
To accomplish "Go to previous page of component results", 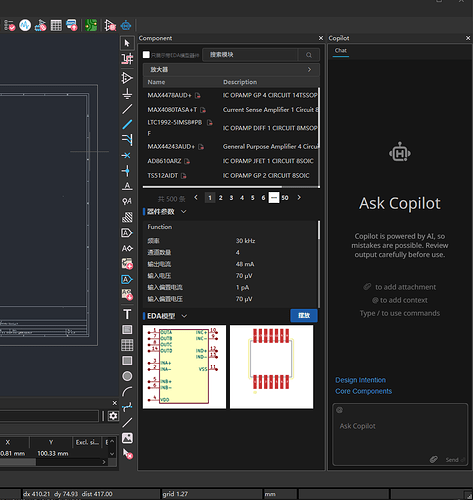I will click(196, 198).
